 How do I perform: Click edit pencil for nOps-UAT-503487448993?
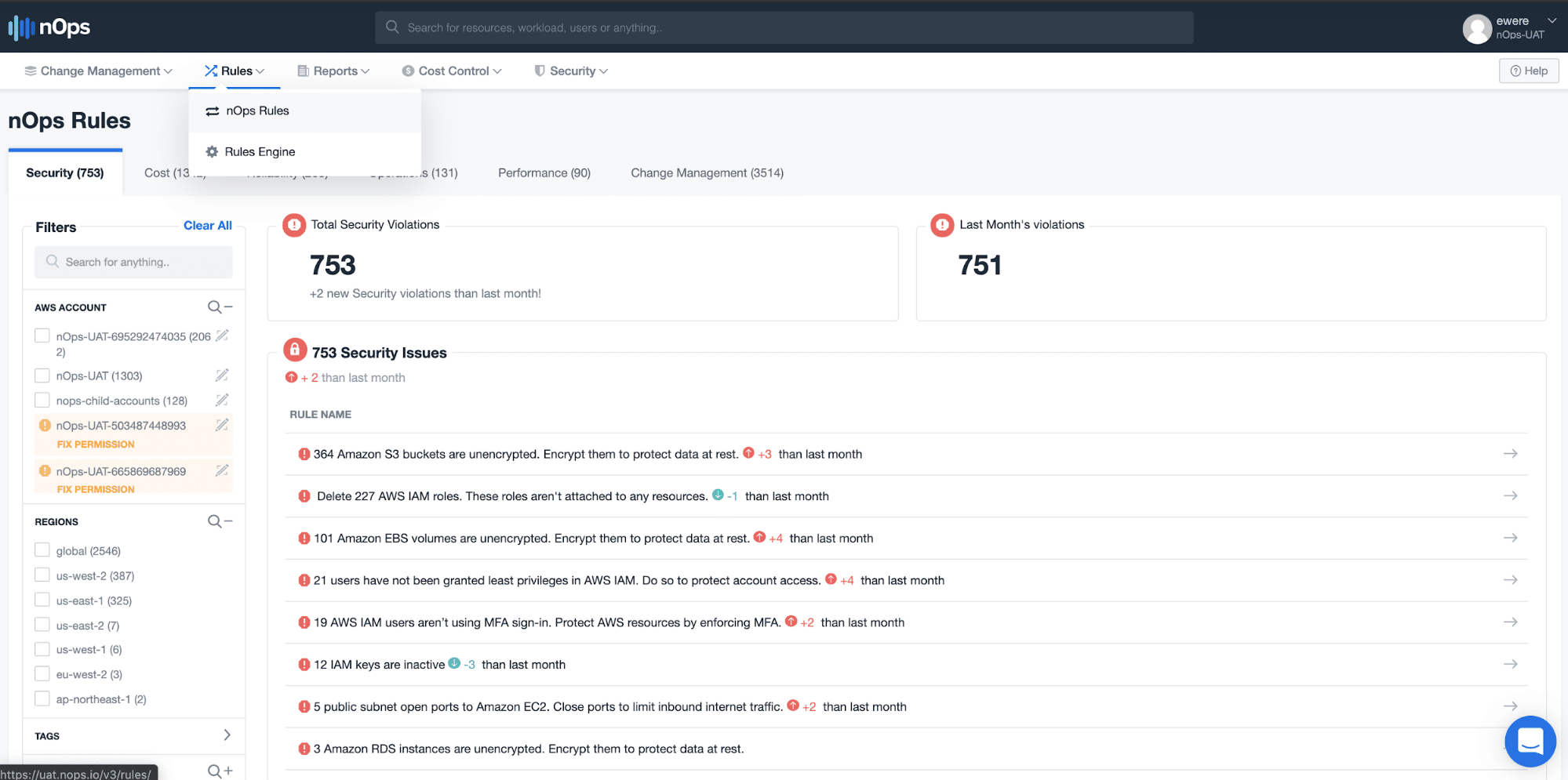[222, 425]
